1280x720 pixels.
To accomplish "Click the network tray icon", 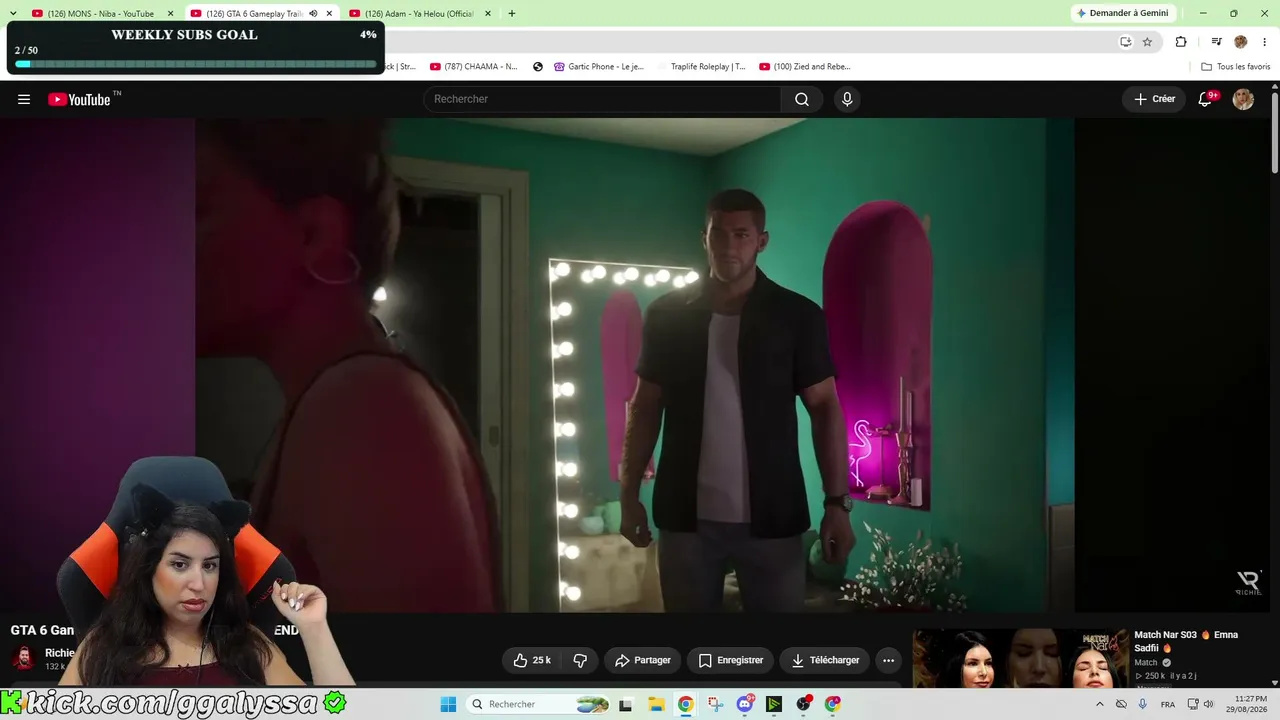I will tap(1192, 704).
